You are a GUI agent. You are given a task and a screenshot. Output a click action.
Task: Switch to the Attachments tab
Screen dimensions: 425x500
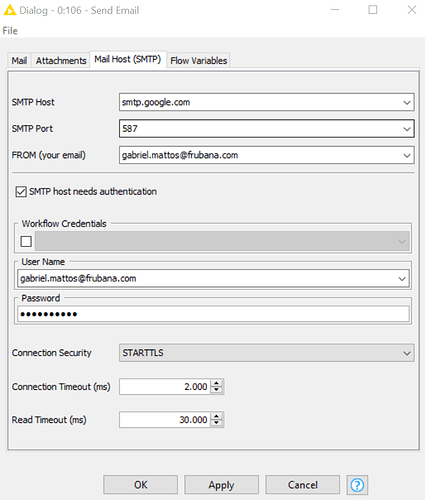point(61,61)
